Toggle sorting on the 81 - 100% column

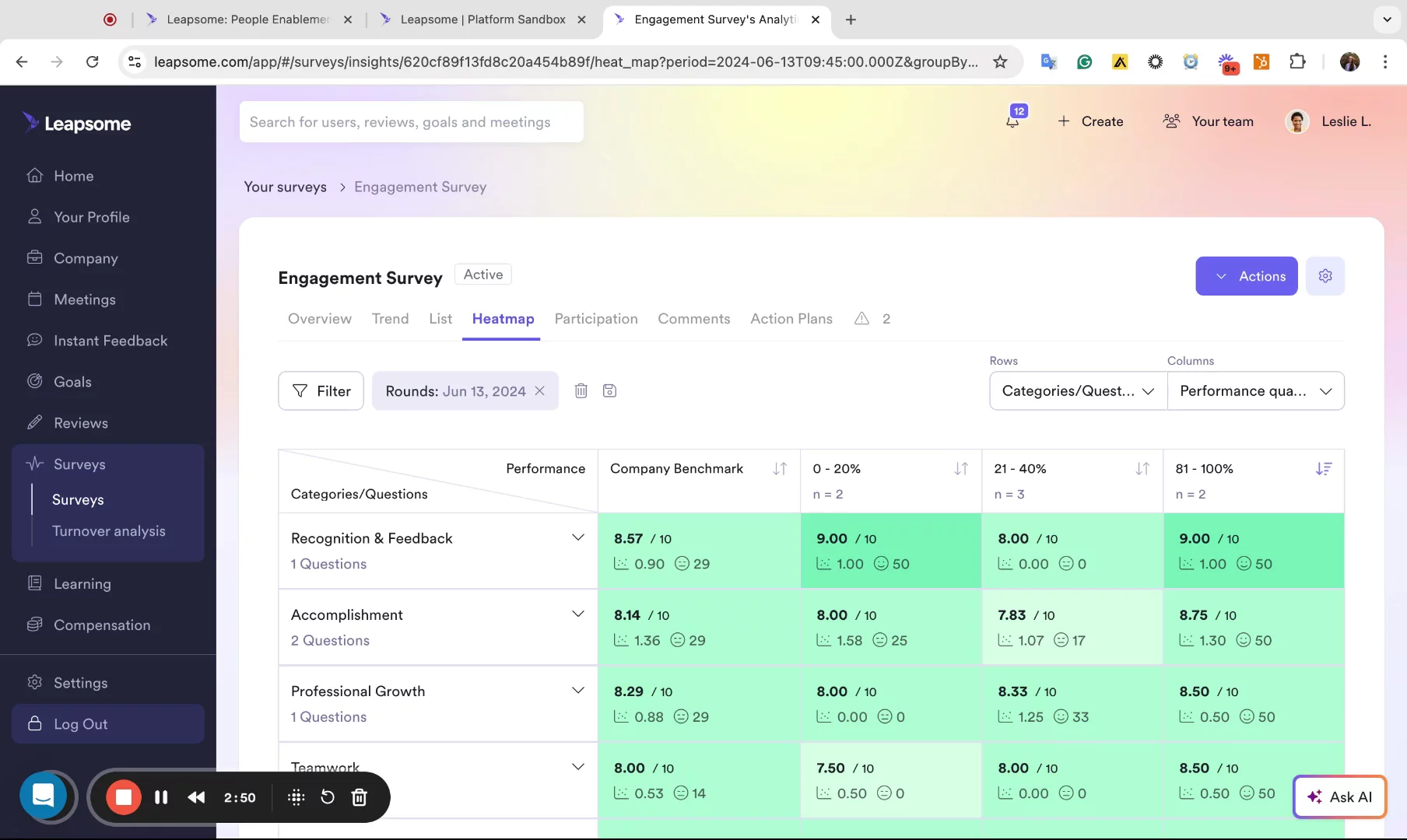(1323, 469)
